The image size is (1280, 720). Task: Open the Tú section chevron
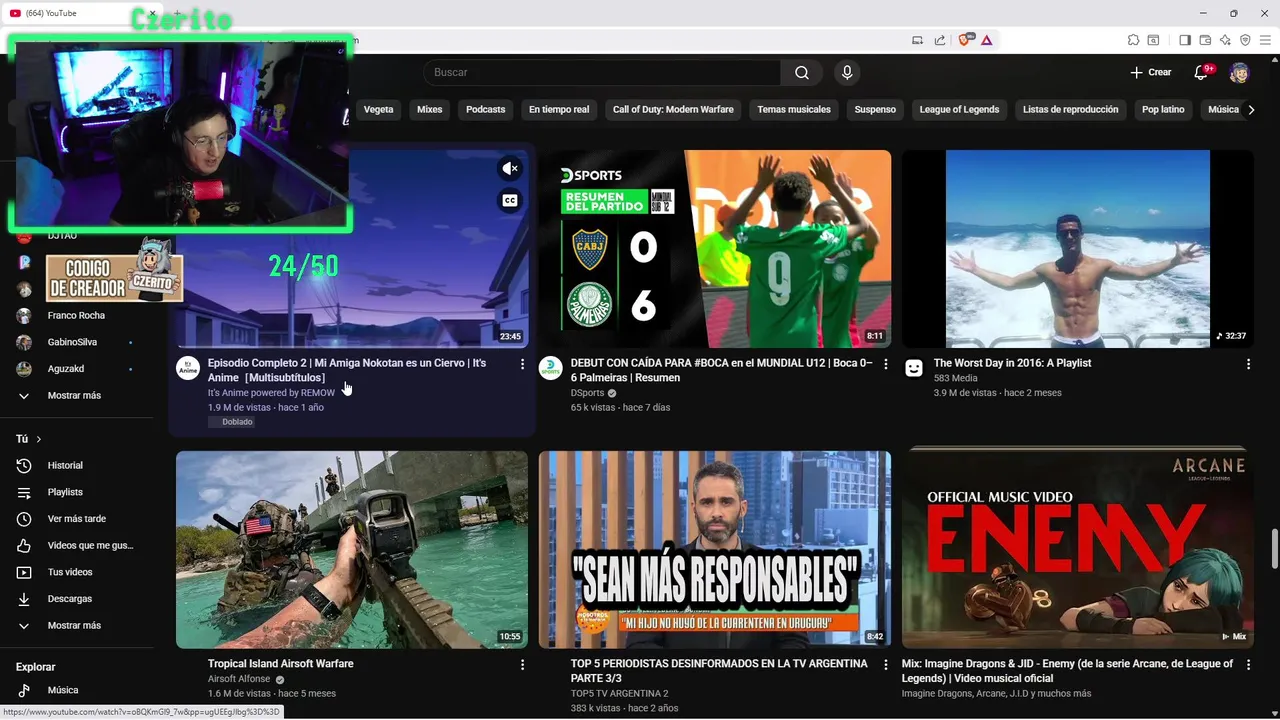(39, 439)
